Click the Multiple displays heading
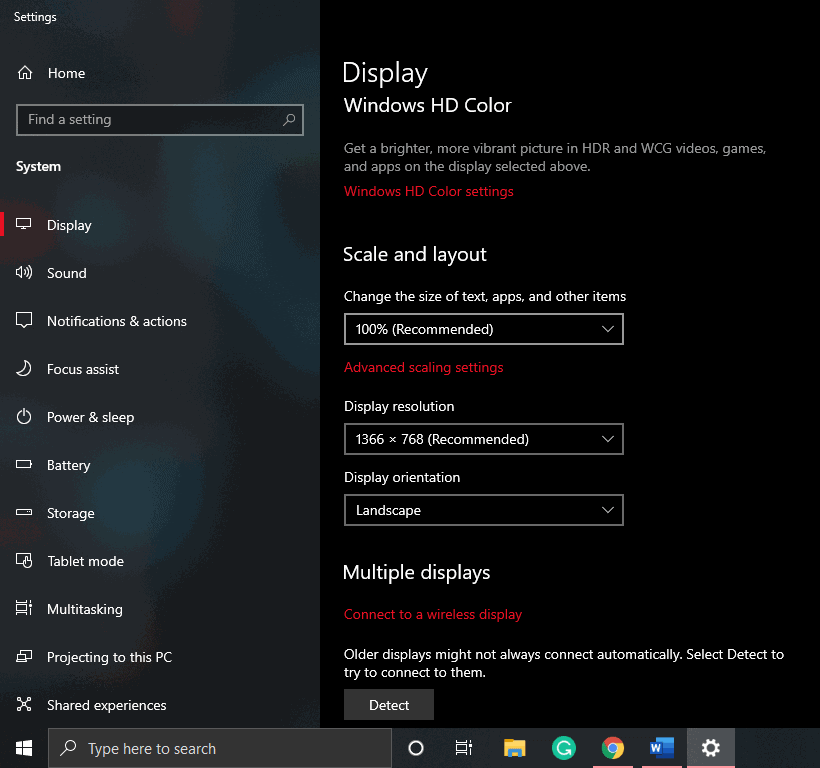The width and height of the screenshot is (820, 768). point(416,572)
